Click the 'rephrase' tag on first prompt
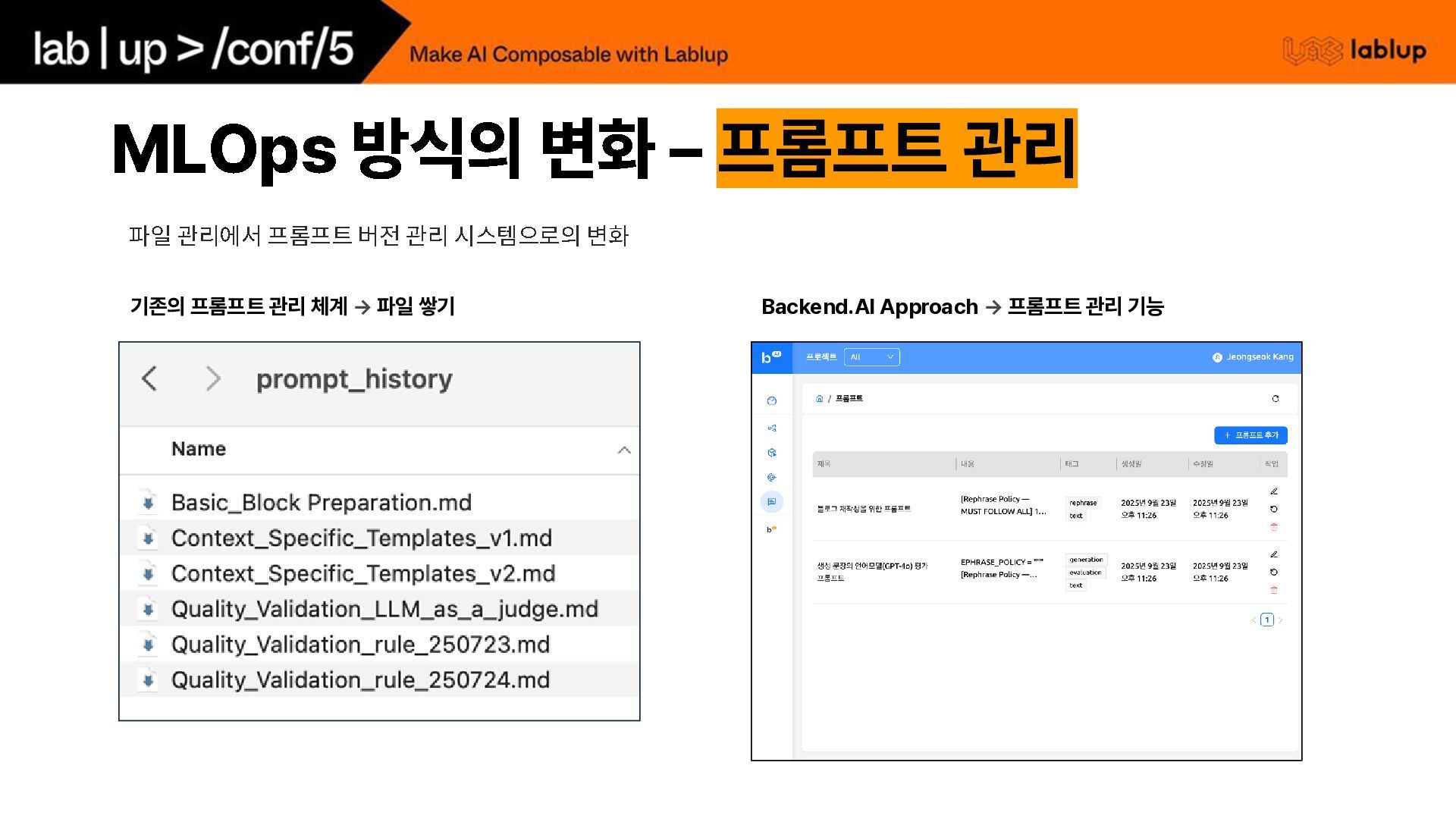Viewport: 1456px width, 819px height. click(x=1082, y=503)
